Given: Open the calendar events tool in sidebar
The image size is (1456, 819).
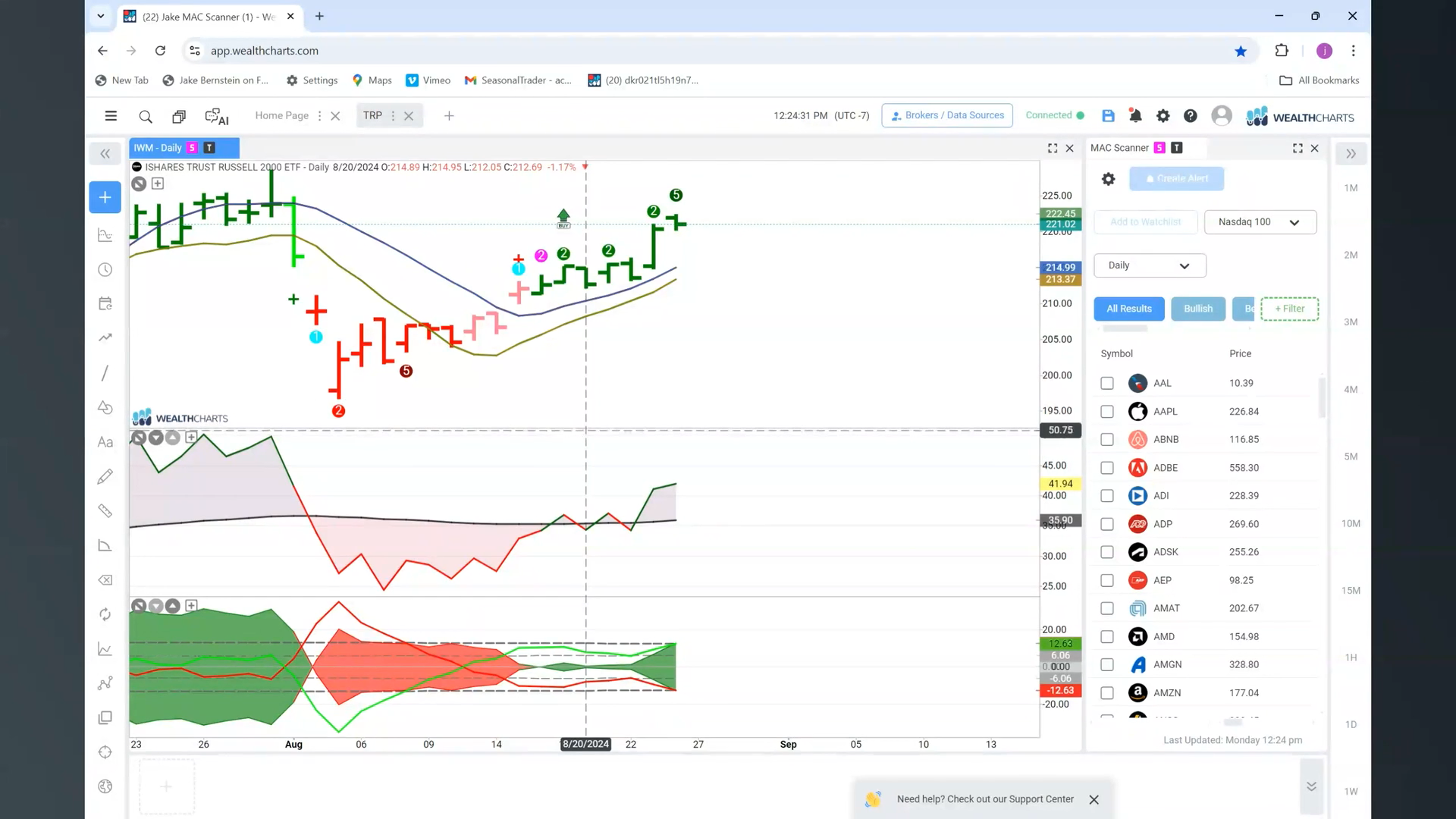Looking at the screenshot, I should coord(105,303).
